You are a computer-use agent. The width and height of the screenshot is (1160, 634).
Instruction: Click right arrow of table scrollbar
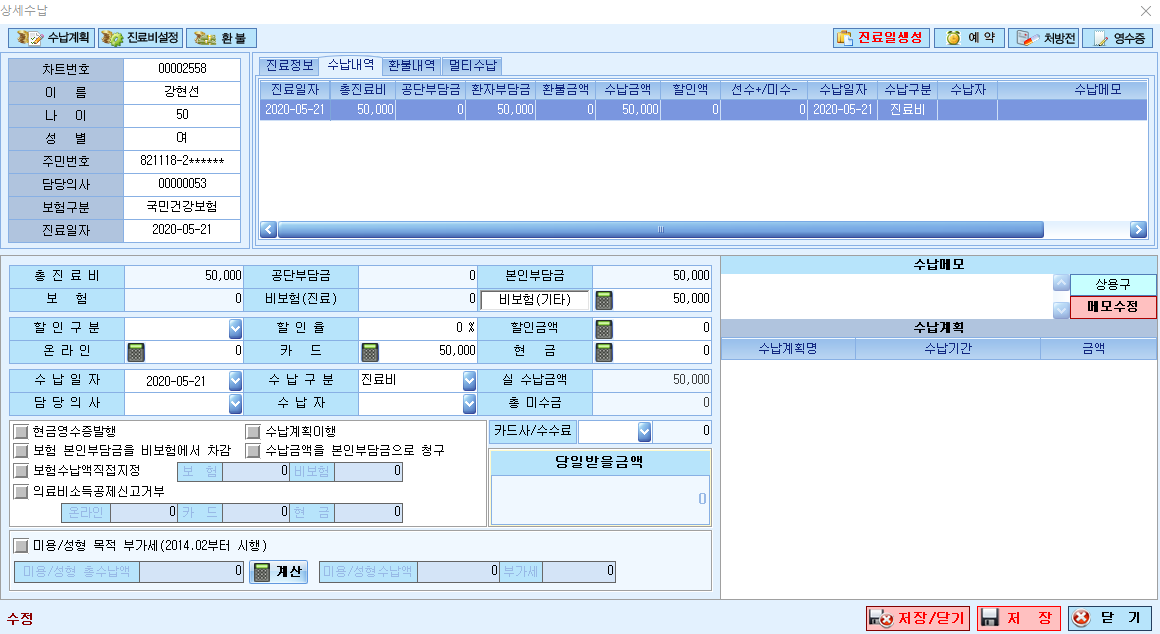(x=1139, y=229)
